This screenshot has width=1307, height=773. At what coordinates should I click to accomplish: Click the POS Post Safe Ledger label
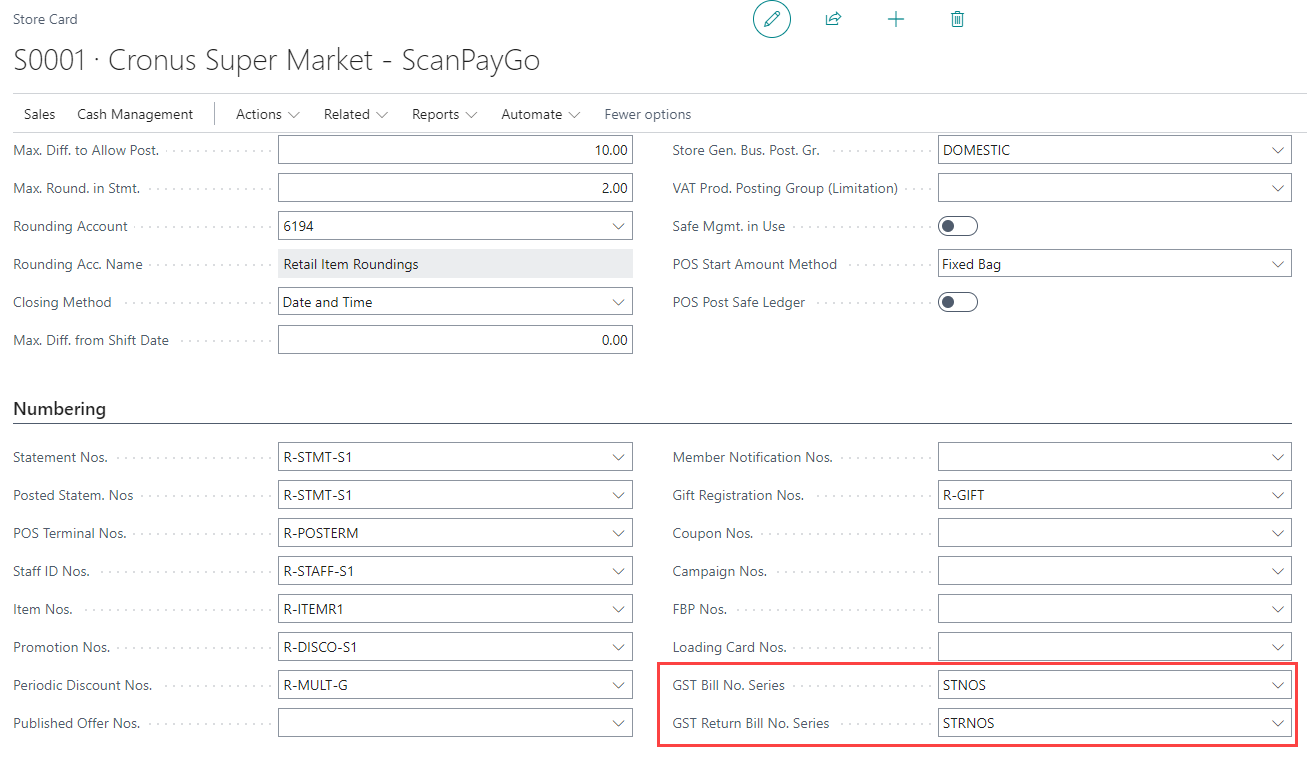[739, 302]
